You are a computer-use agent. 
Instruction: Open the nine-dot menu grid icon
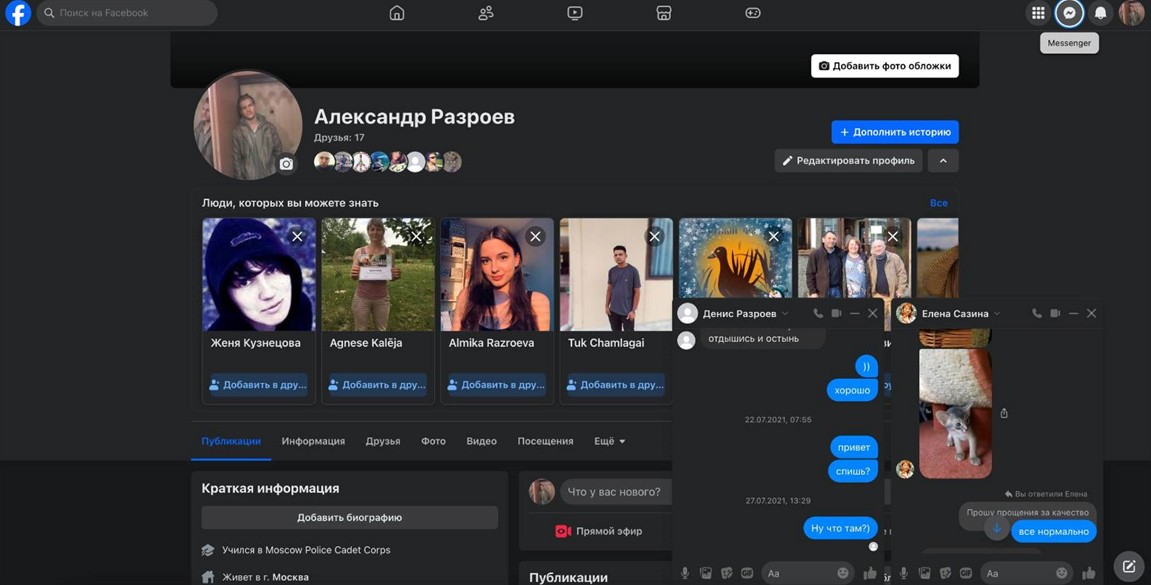click(1038, 13)
